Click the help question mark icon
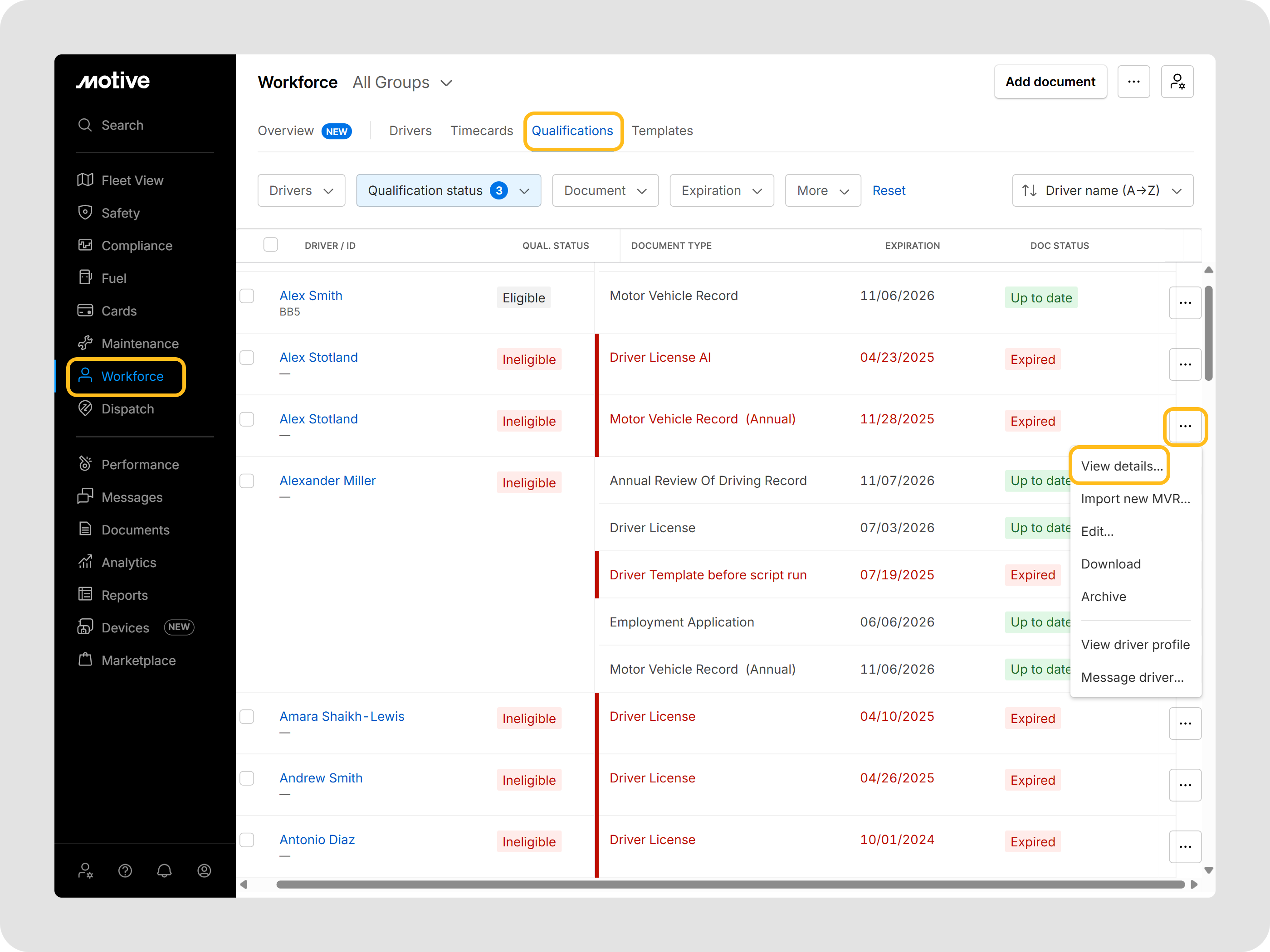Screen dimensions: 1270x952 [x=125, y=870]
